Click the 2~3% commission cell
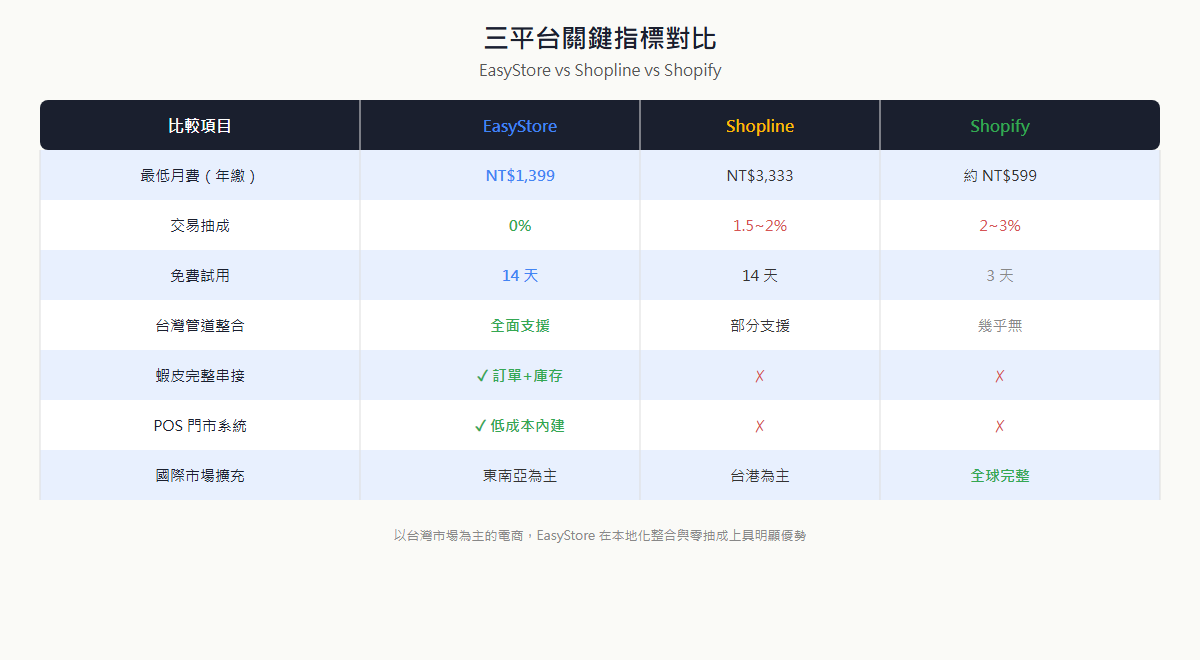The height and width of the screenshot is (660, 1200). coord(1020,226)
